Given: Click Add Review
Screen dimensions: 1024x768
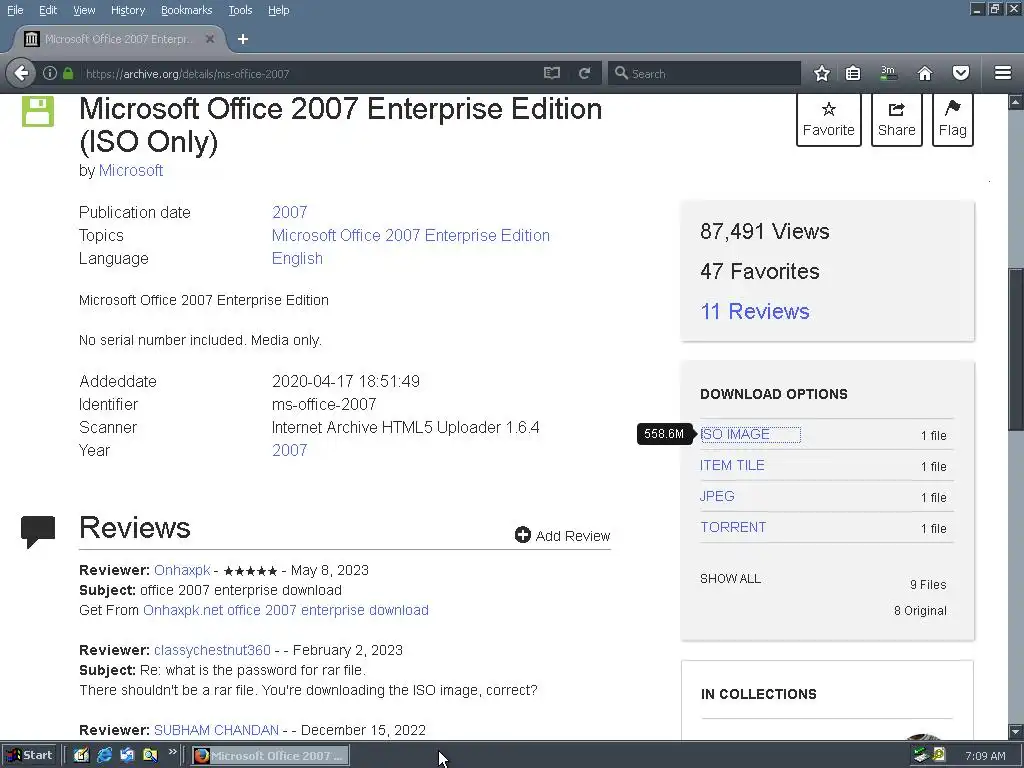Looking at the screenshot, I should click(x=563, y=536).
